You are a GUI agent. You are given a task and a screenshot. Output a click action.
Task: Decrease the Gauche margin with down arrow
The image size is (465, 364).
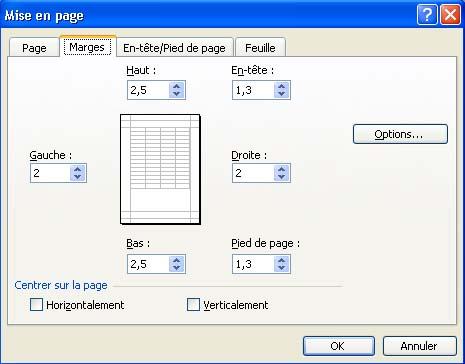point(78,177)
